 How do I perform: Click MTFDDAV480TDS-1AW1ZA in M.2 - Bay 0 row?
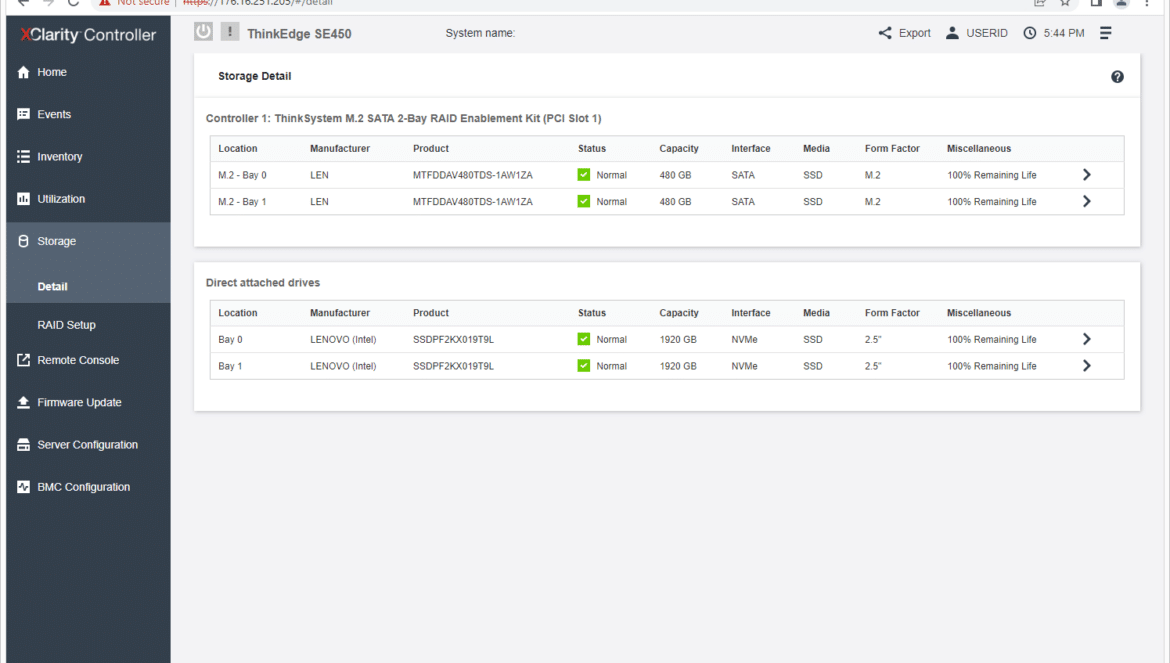pyautogui.click(x=472, y=175)
